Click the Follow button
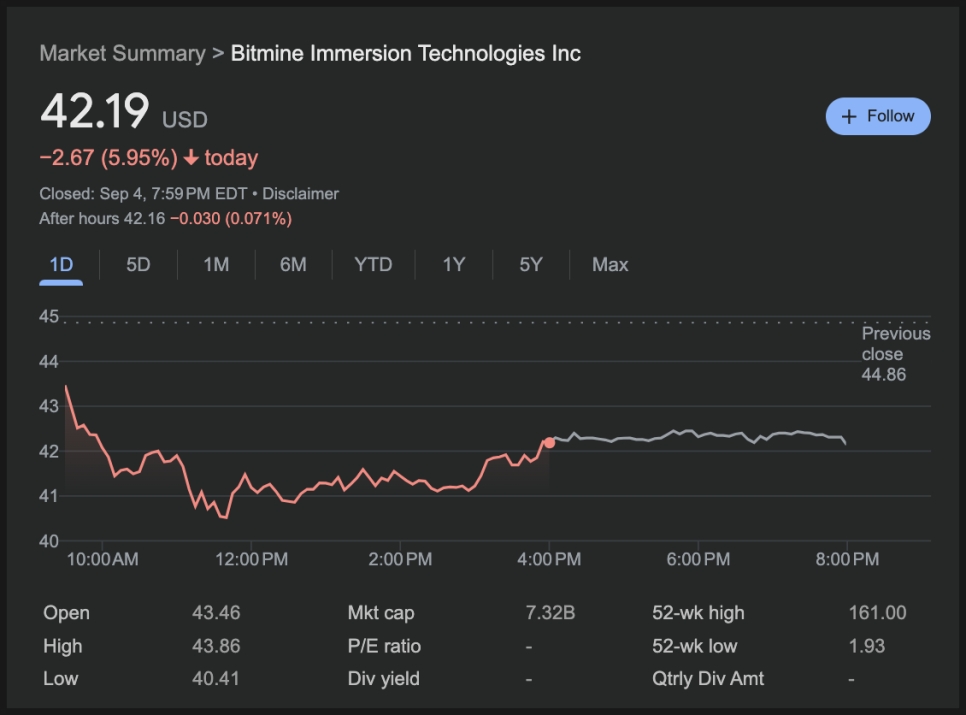This screenshot has height=715, width=966. (x=878, y=116)
